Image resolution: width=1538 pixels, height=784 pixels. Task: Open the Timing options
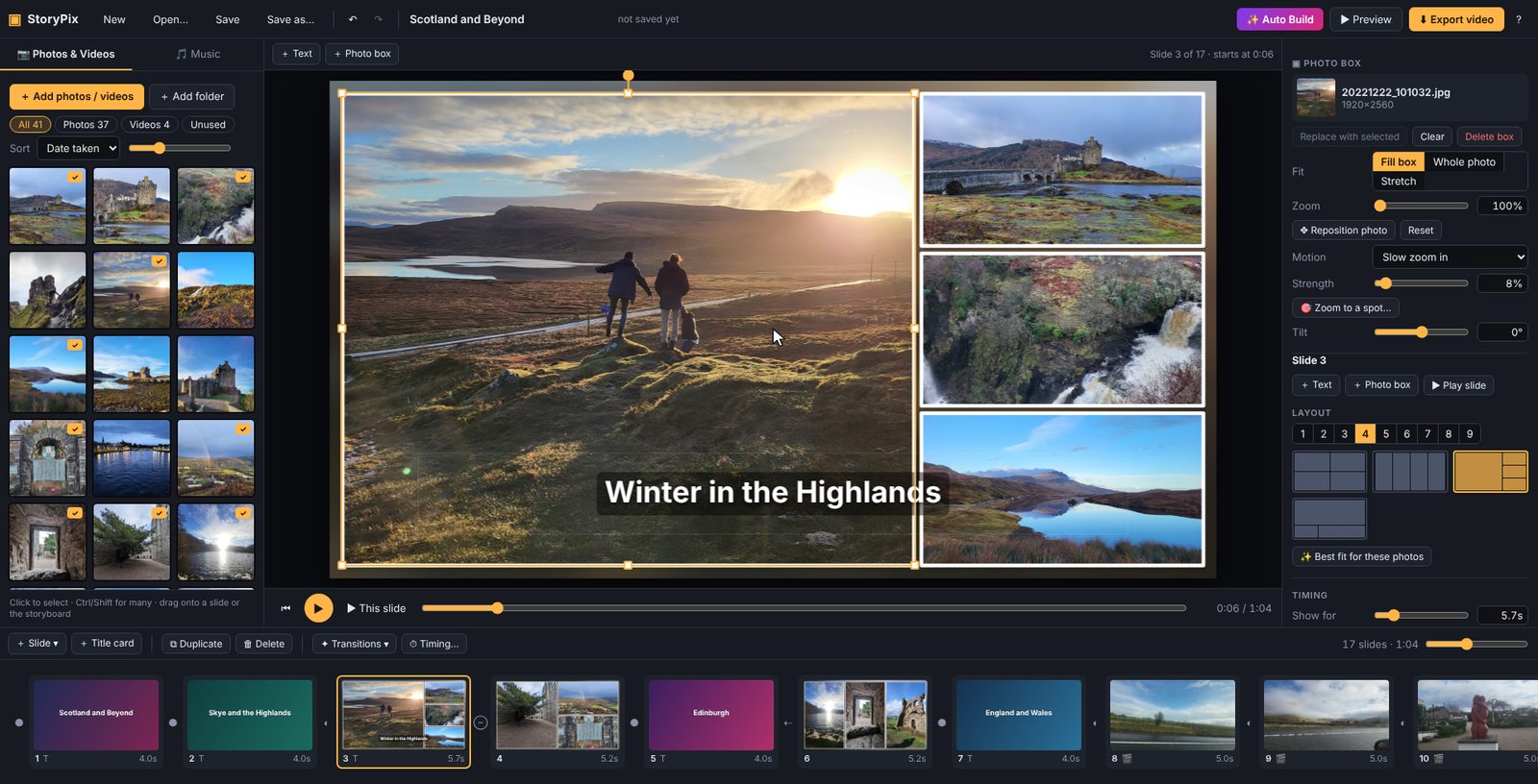[434, 644]
